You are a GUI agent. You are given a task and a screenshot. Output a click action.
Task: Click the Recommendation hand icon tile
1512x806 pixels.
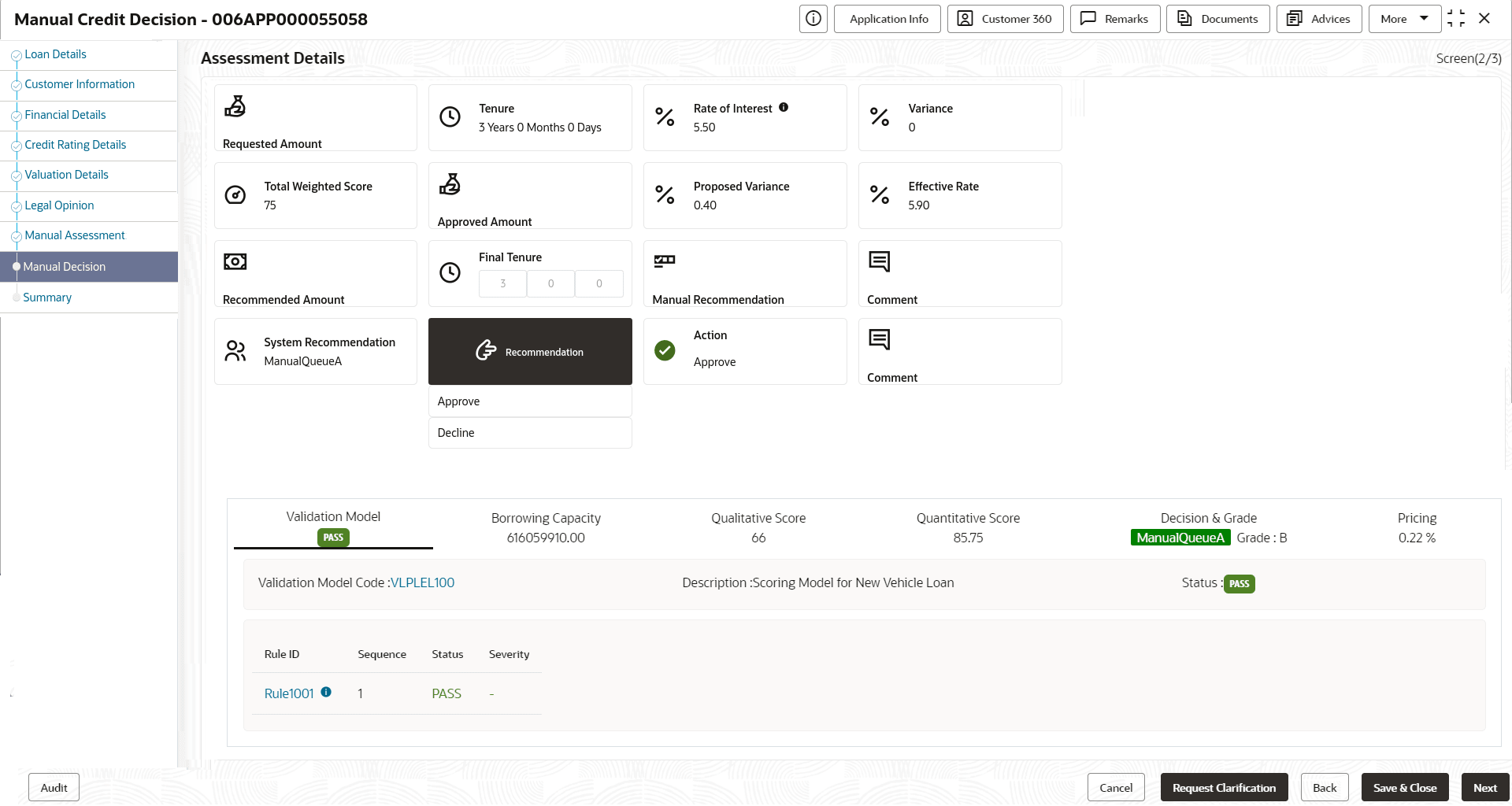[x=530, y=351]
